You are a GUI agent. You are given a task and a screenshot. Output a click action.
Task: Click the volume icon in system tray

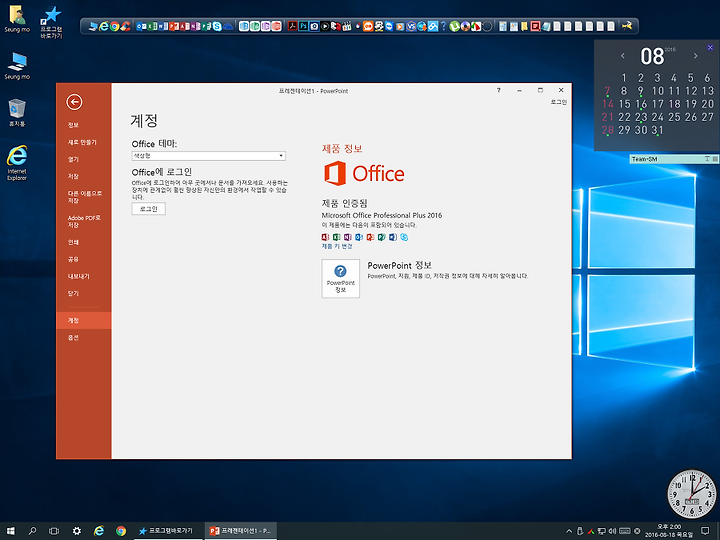coord(612,531)
